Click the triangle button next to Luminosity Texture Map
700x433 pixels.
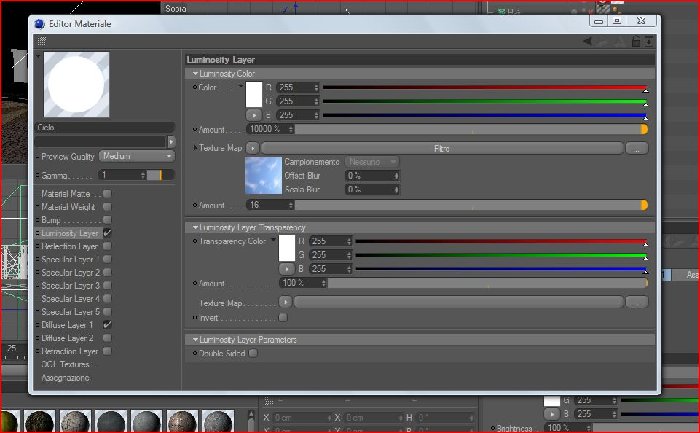click(252, 148)
